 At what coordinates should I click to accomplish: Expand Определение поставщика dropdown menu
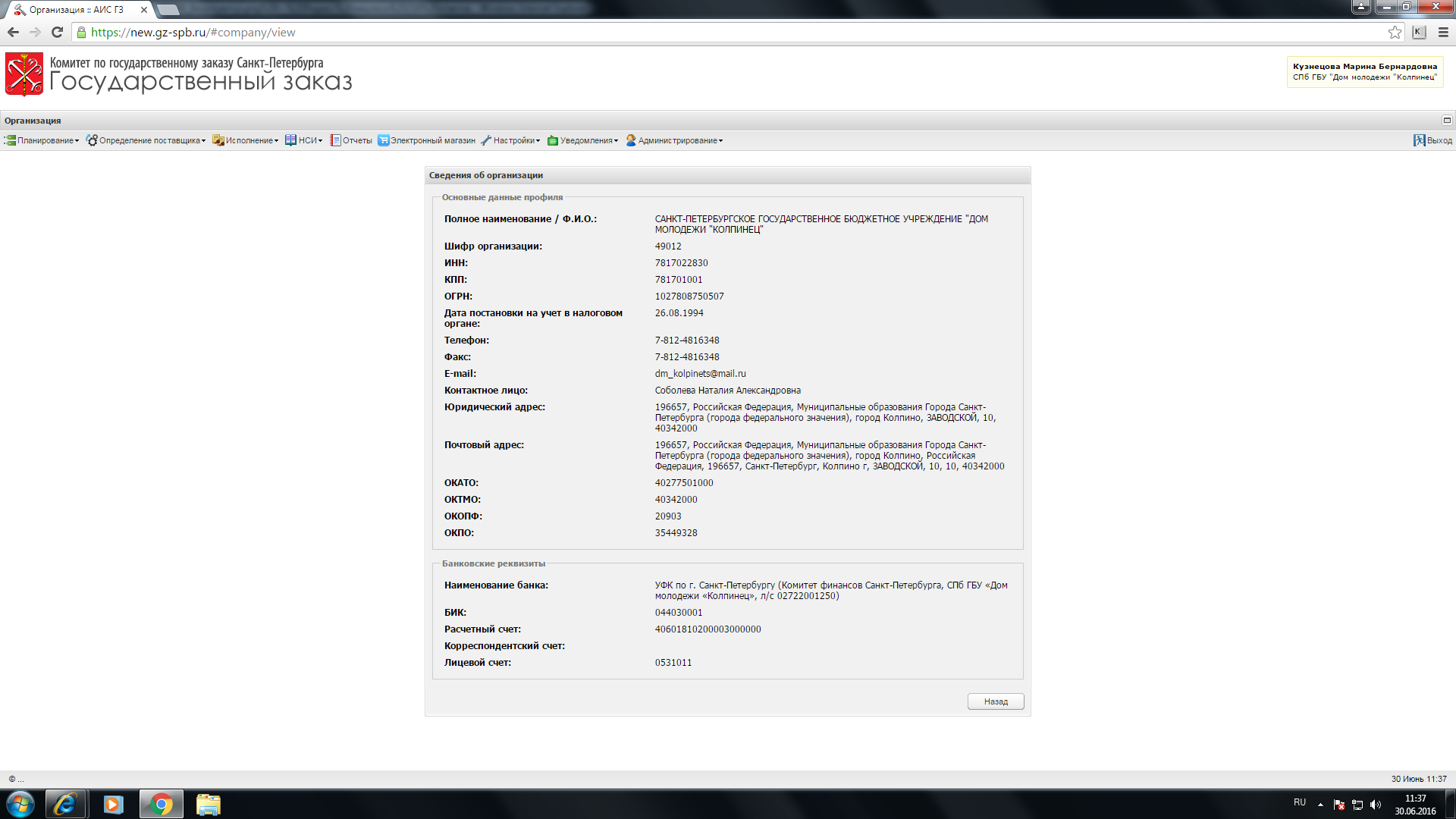pyautogui.click(x=149, y=140)
